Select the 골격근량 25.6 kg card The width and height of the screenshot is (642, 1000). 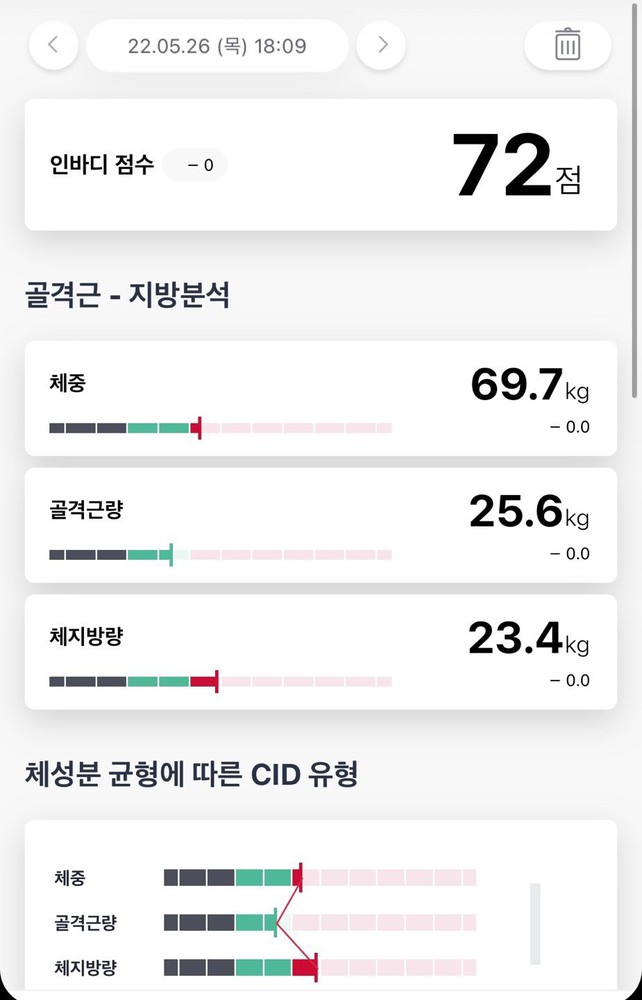(320, 525)
